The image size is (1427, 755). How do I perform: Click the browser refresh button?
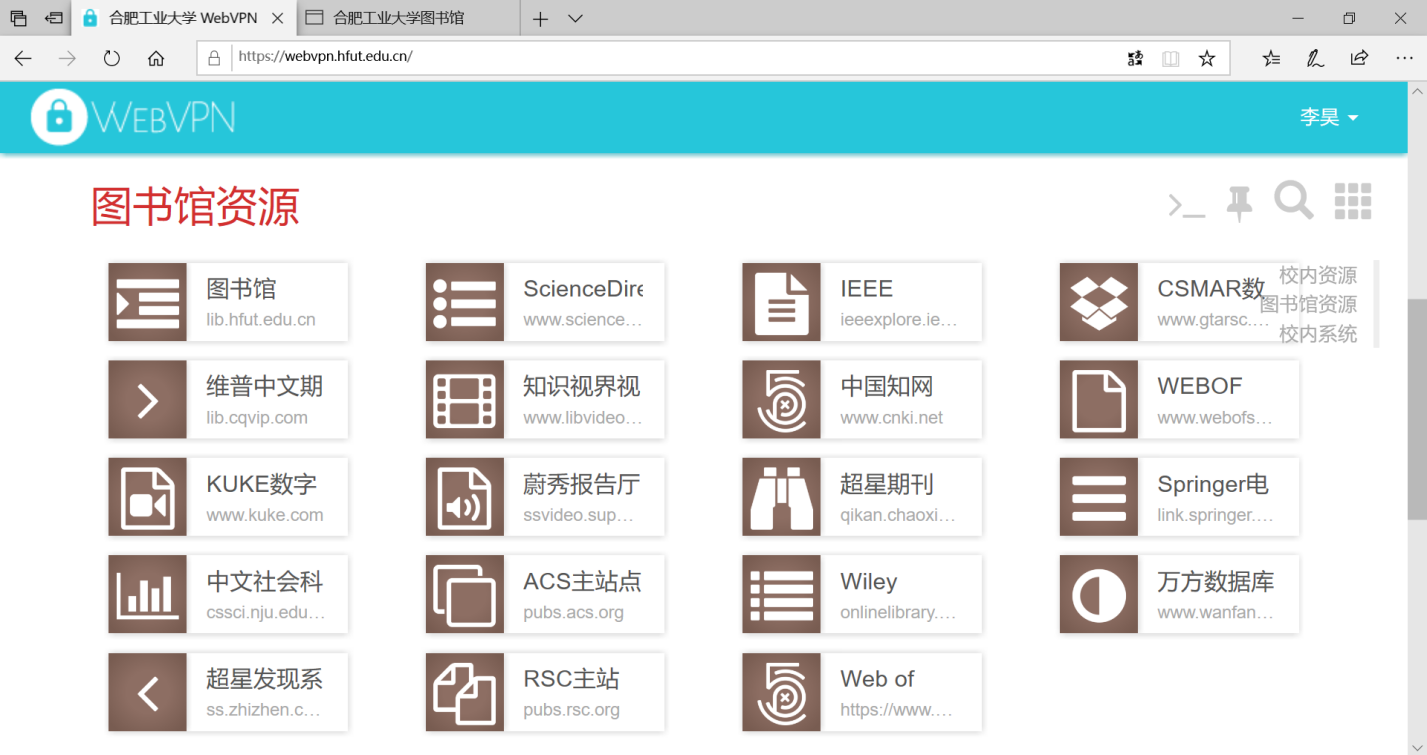tap(111, 58)
